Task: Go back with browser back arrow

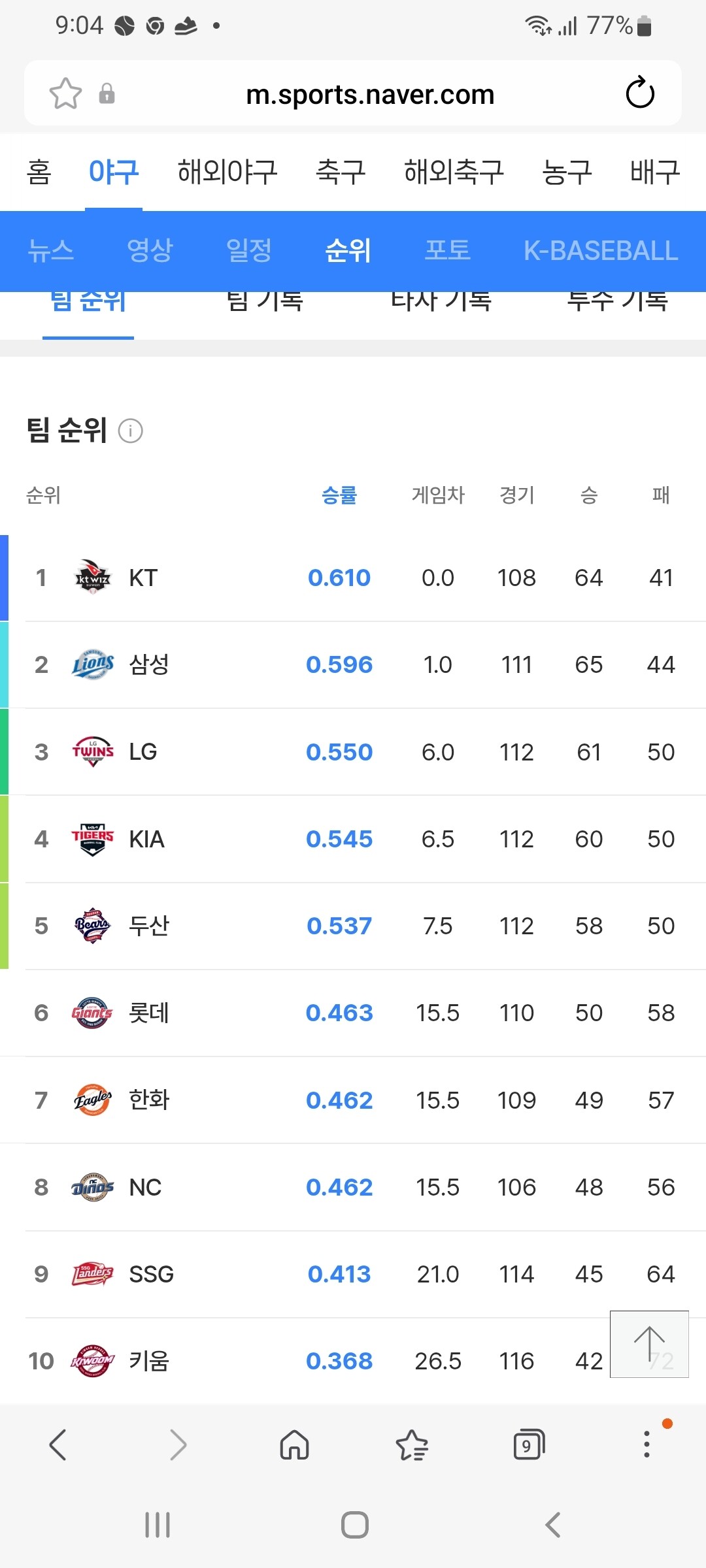Action: [58, 1445]
